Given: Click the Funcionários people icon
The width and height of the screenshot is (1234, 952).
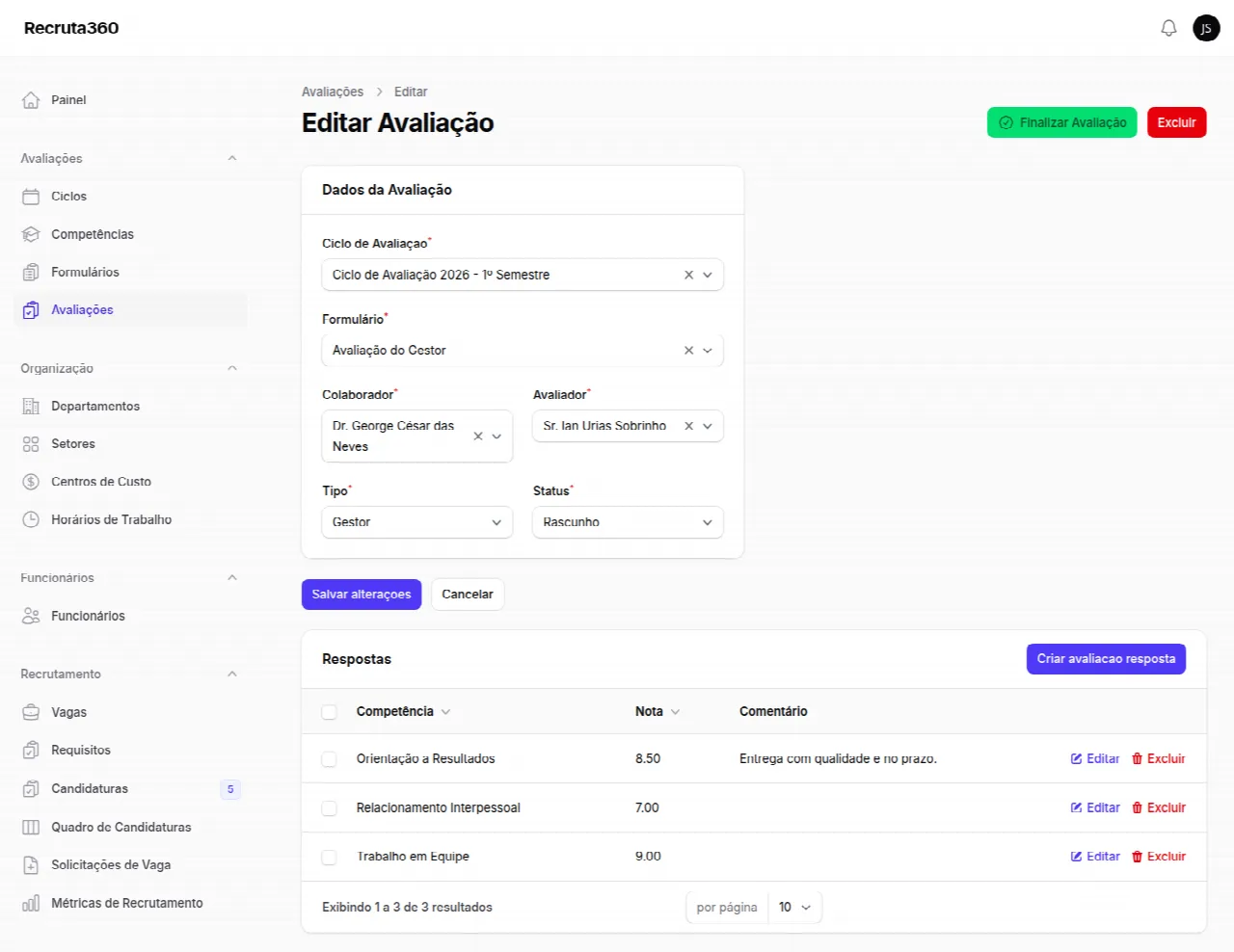Looking at the screenshot, I should (x=31, y=616).
